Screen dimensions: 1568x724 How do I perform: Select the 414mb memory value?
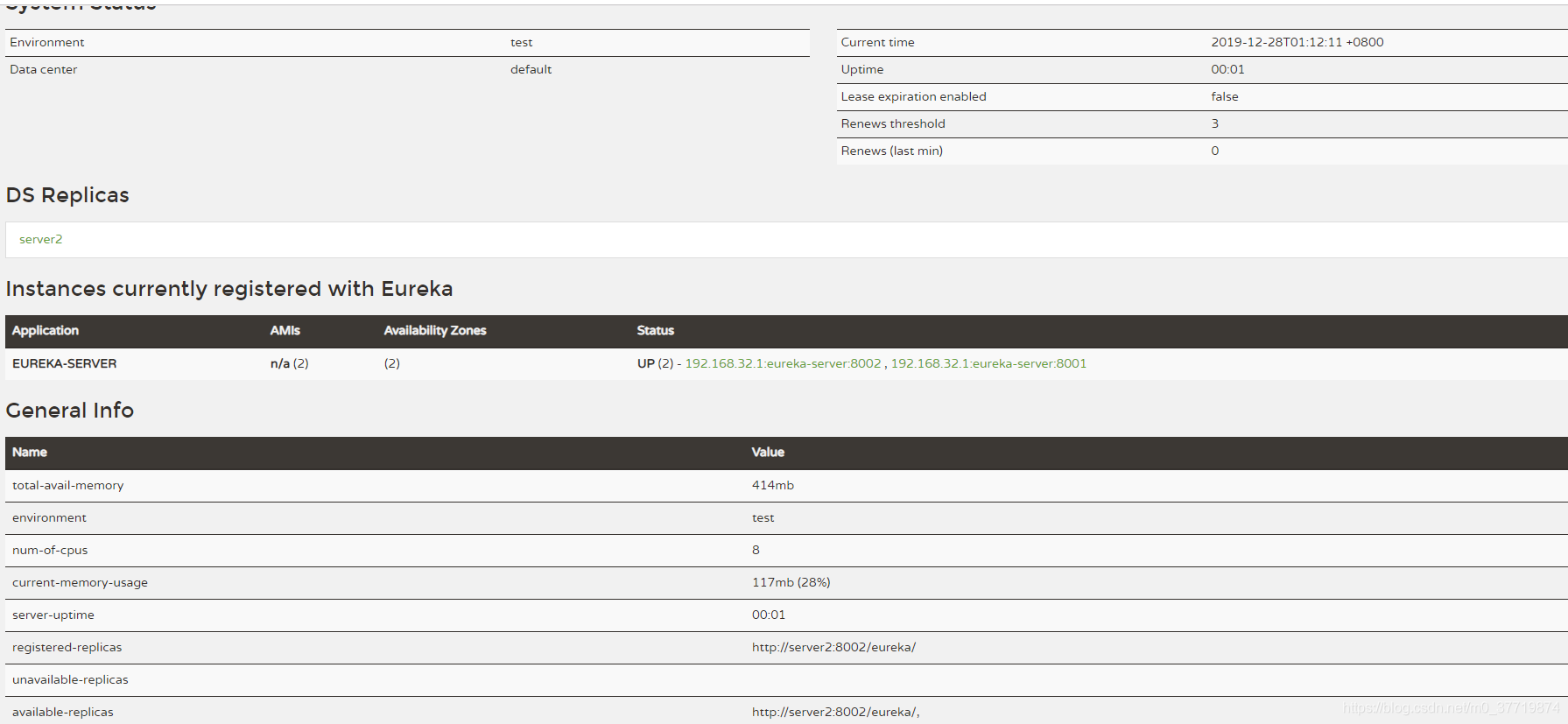click(x=773, y=485)
